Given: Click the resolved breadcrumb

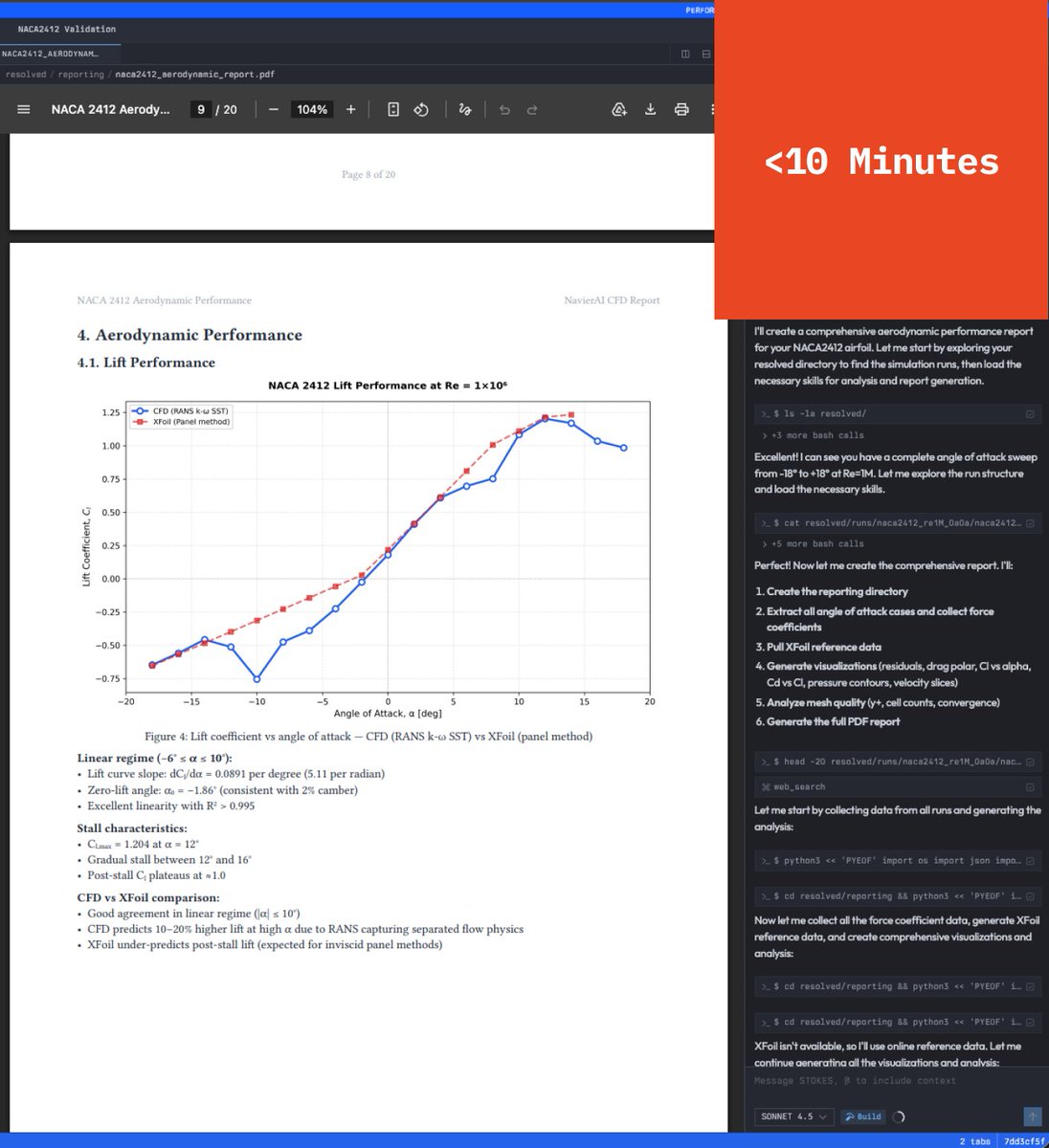Looking at the screenshot, I should [x=25, y=75].
